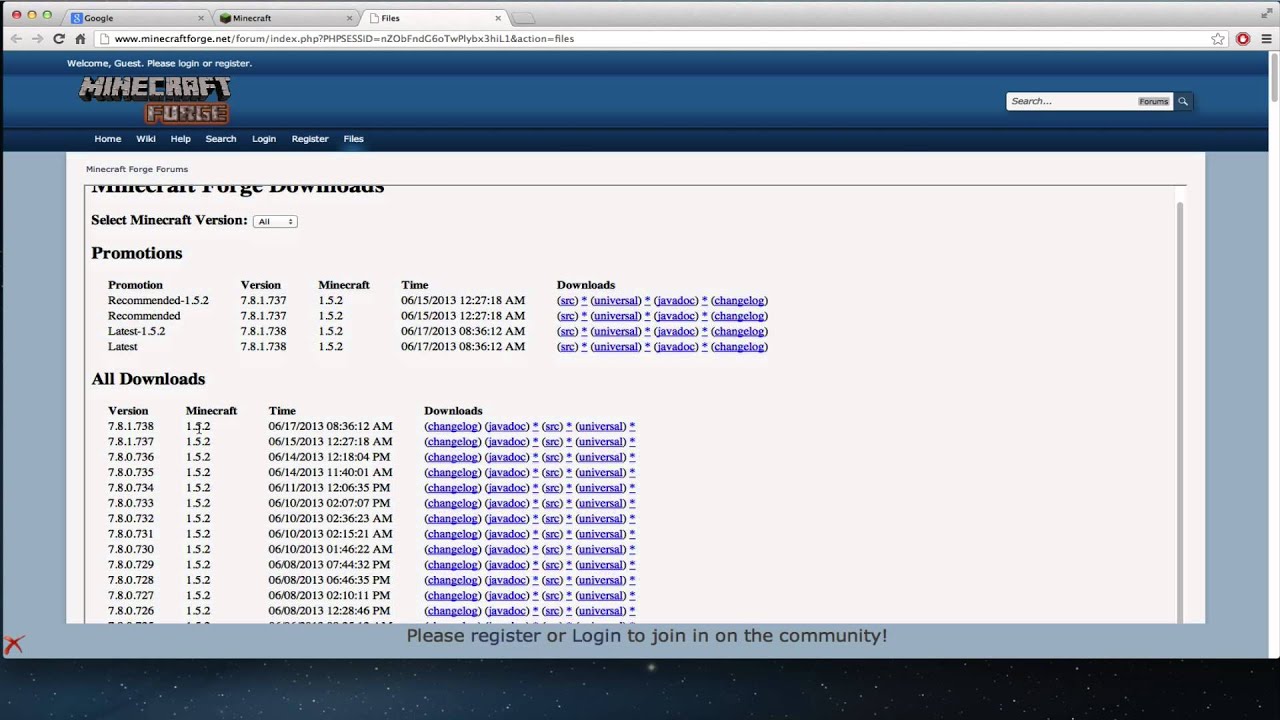Viewport: 1280px width, 720px height.
Task: Open Wiki in the forum nav
Action: (146, 139)
